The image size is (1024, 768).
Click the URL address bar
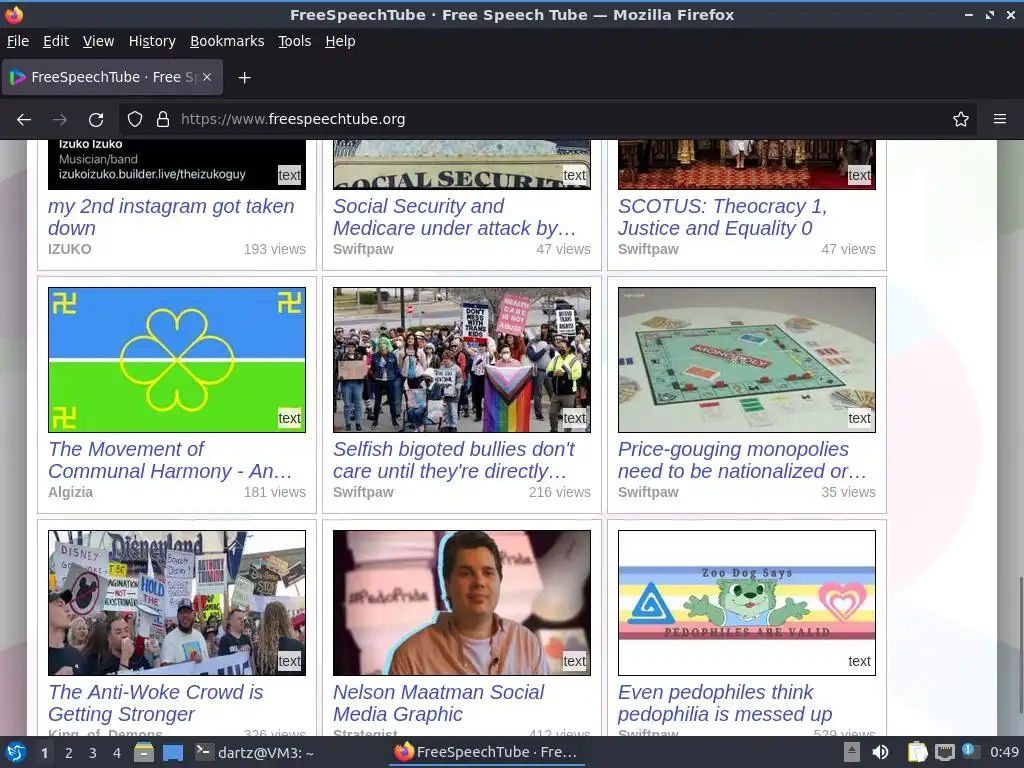click(549, 120)
